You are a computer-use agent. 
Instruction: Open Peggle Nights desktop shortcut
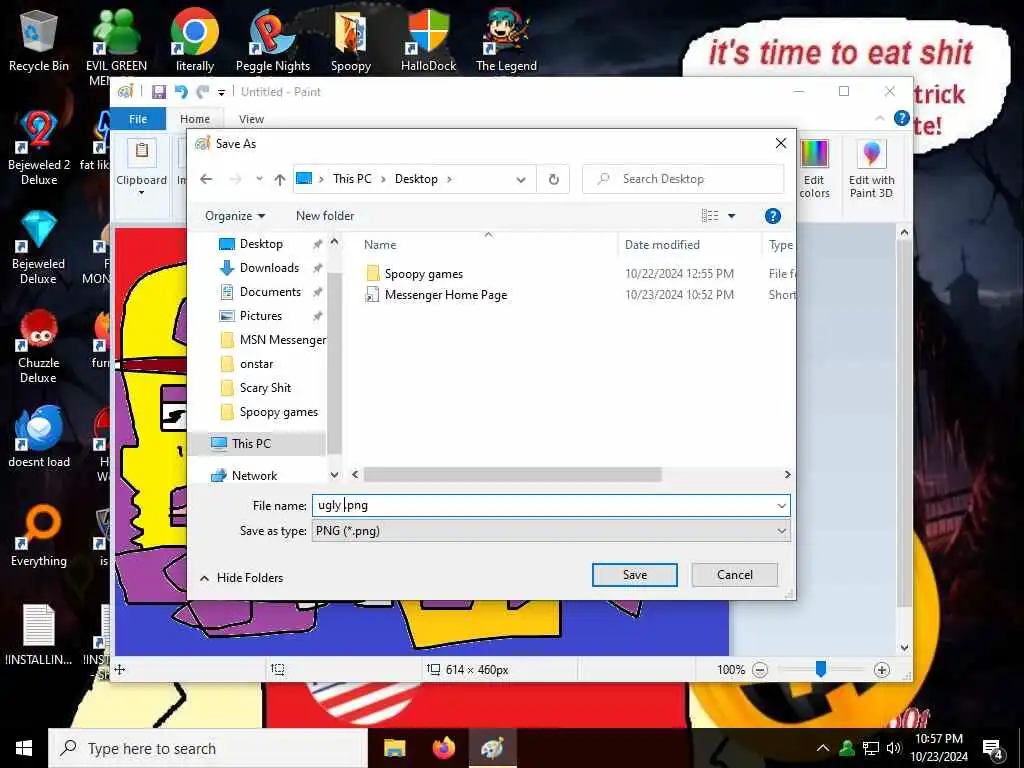pos(272,39)
